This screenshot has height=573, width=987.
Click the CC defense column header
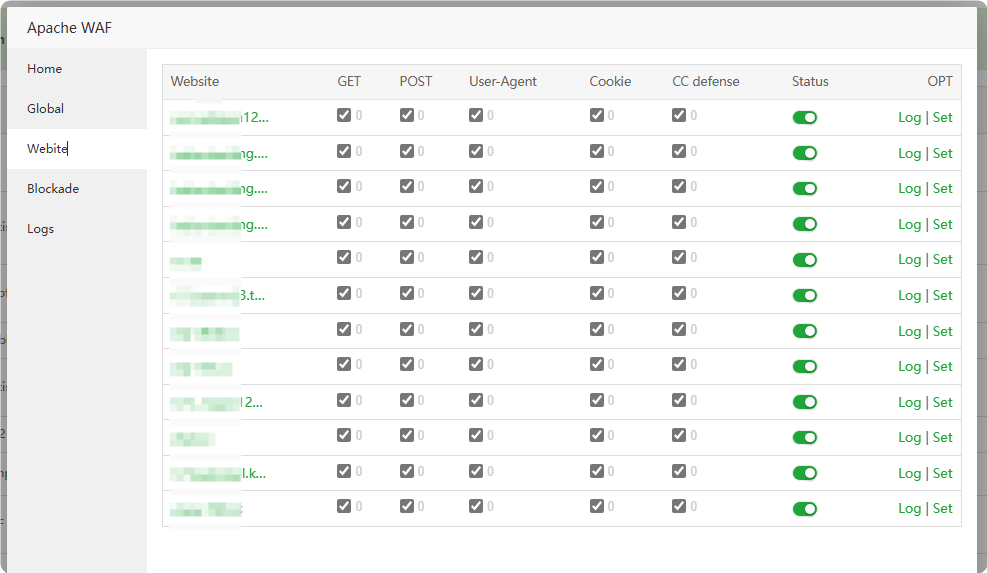point(706,81)
